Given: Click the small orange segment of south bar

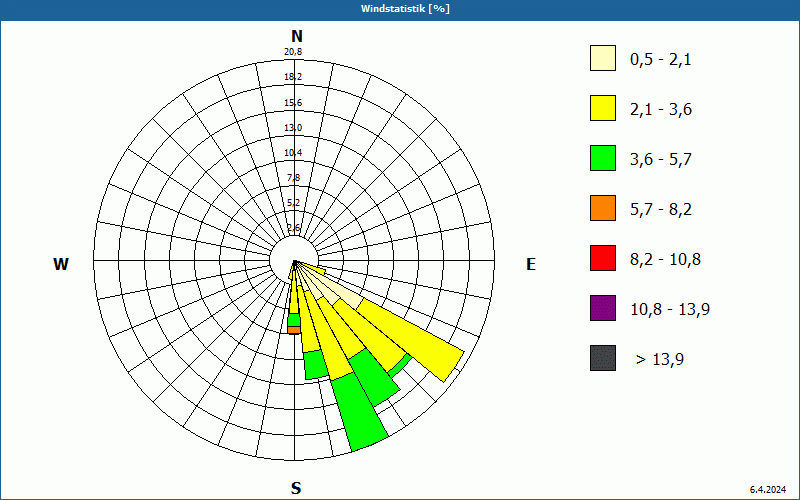Looking at the screenshot, I should 293,330.
